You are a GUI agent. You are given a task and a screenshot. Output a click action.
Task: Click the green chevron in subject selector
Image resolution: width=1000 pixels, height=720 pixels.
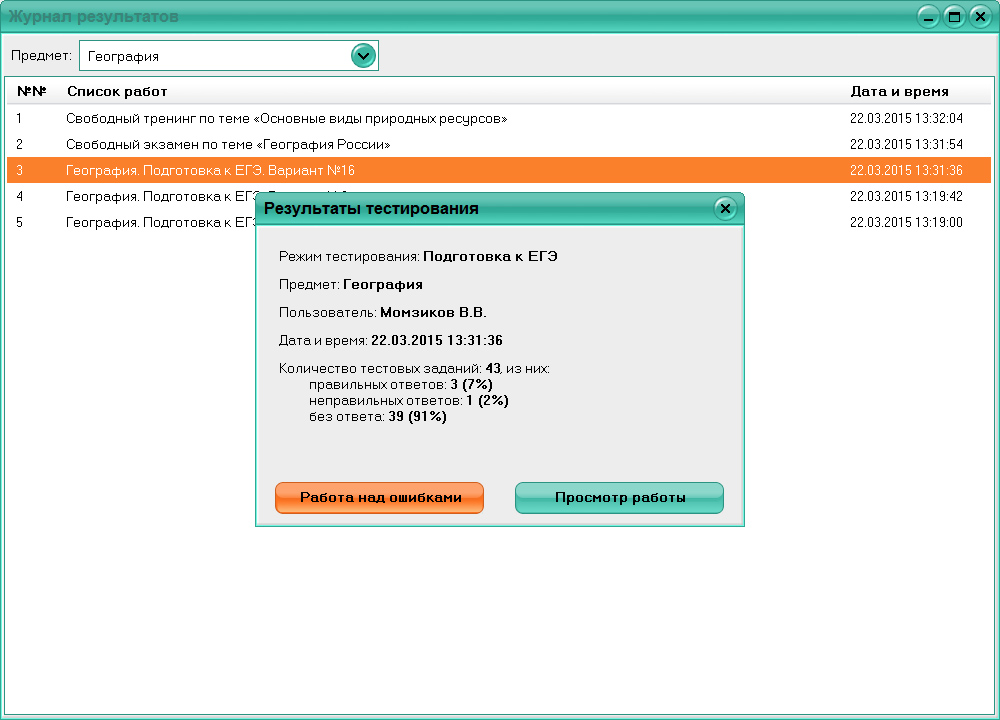pyautogui.click(x=363, y=56)
